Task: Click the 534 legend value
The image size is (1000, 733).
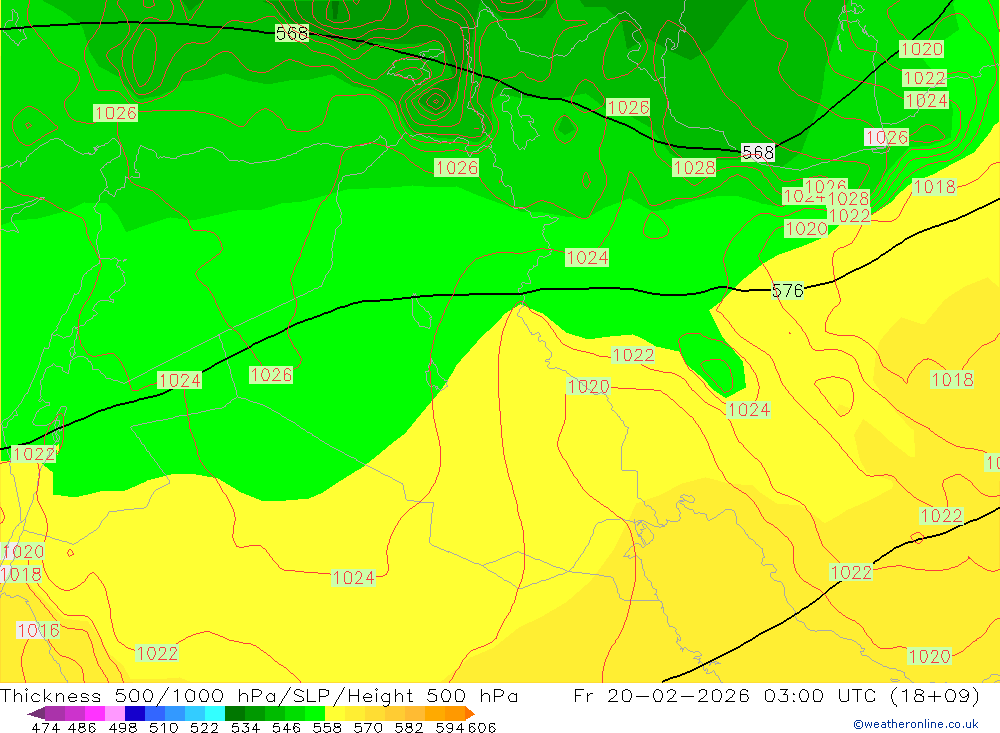Action: click(245, 727)
